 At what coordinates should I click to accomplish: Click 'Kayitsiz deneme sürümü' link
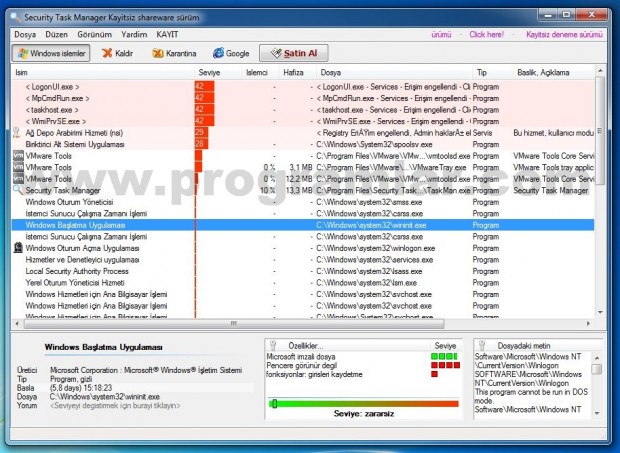click(x=564, y=34)
